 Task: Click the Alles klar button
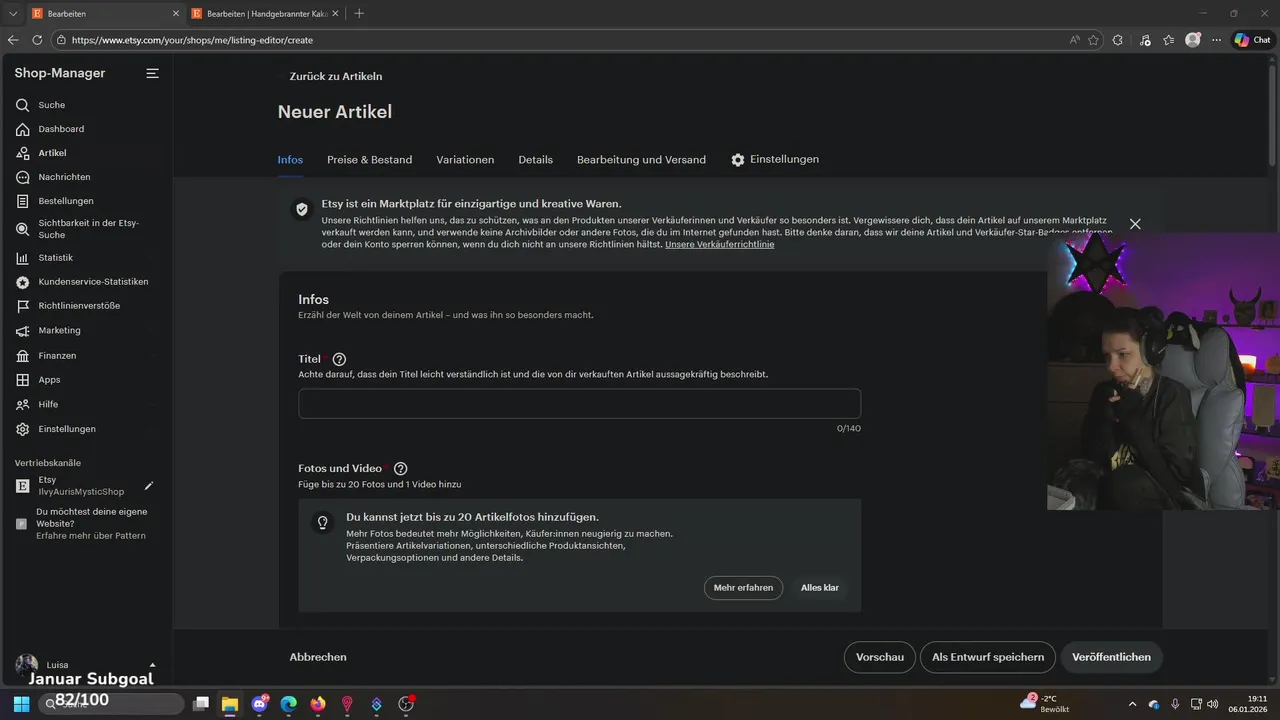[x=820, y=588]
